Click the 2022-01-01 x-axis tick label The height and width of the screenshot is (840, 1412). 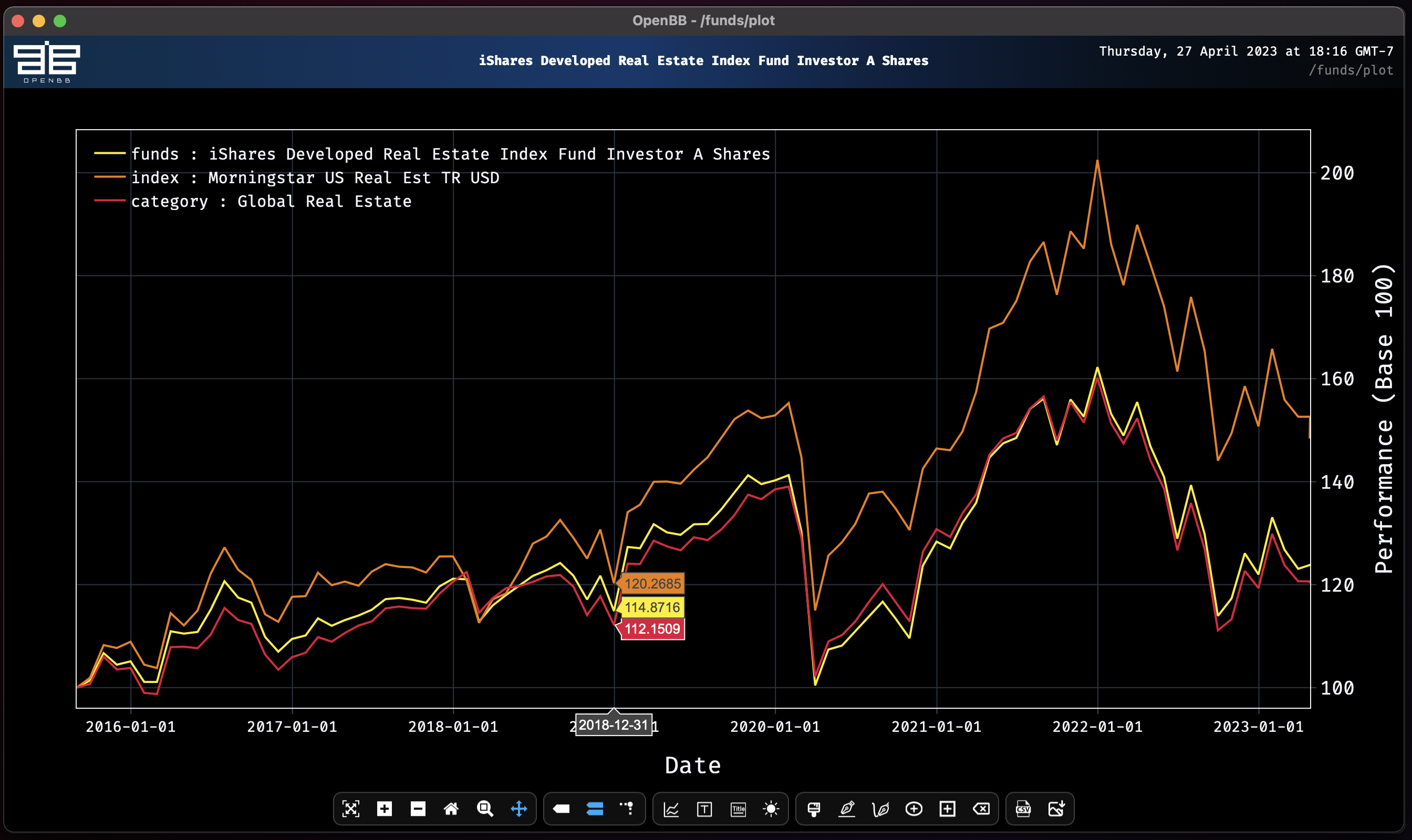[x=1097, y=727]
